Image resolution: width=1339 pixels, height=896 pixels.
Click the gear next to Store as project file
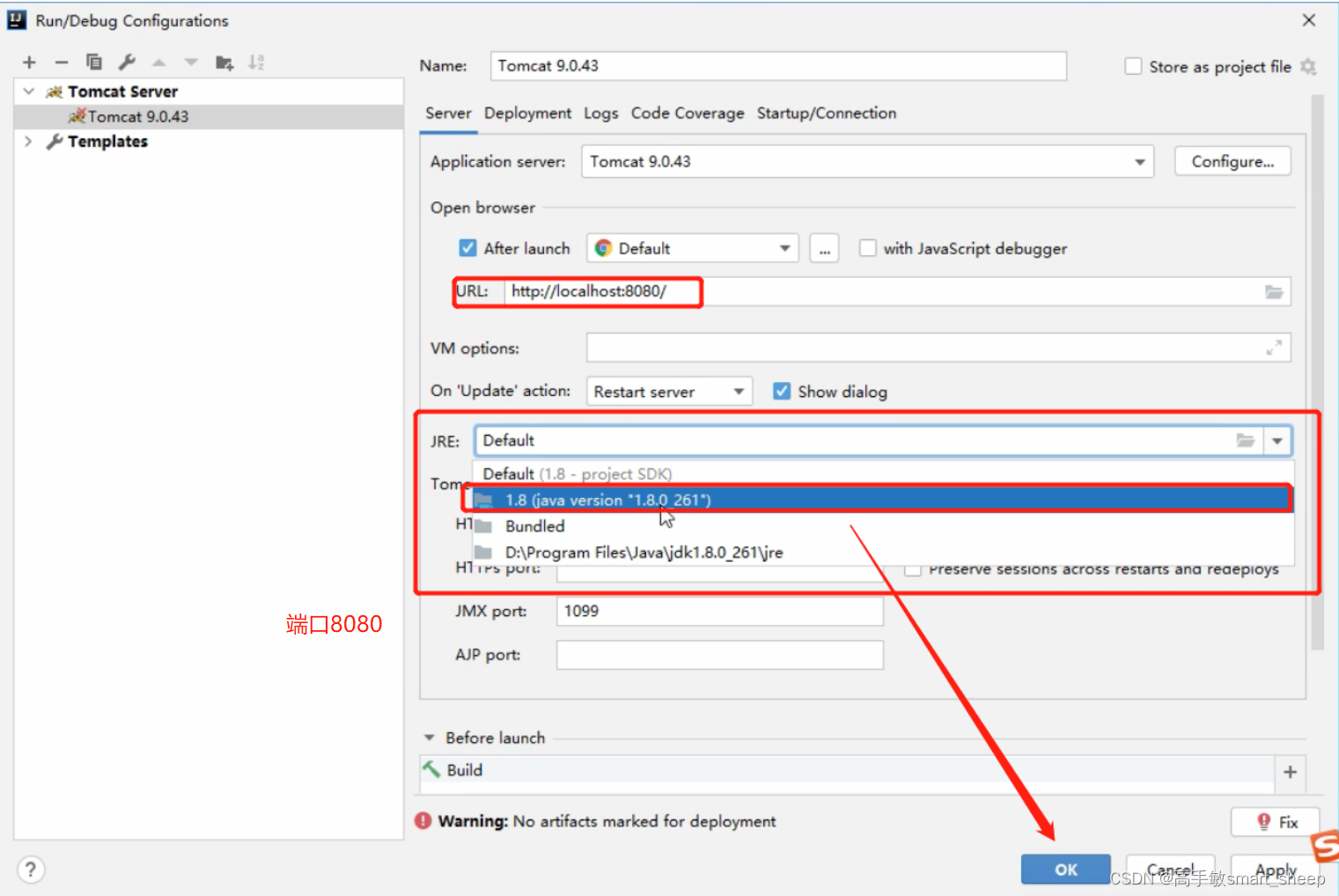point(1308,67)
